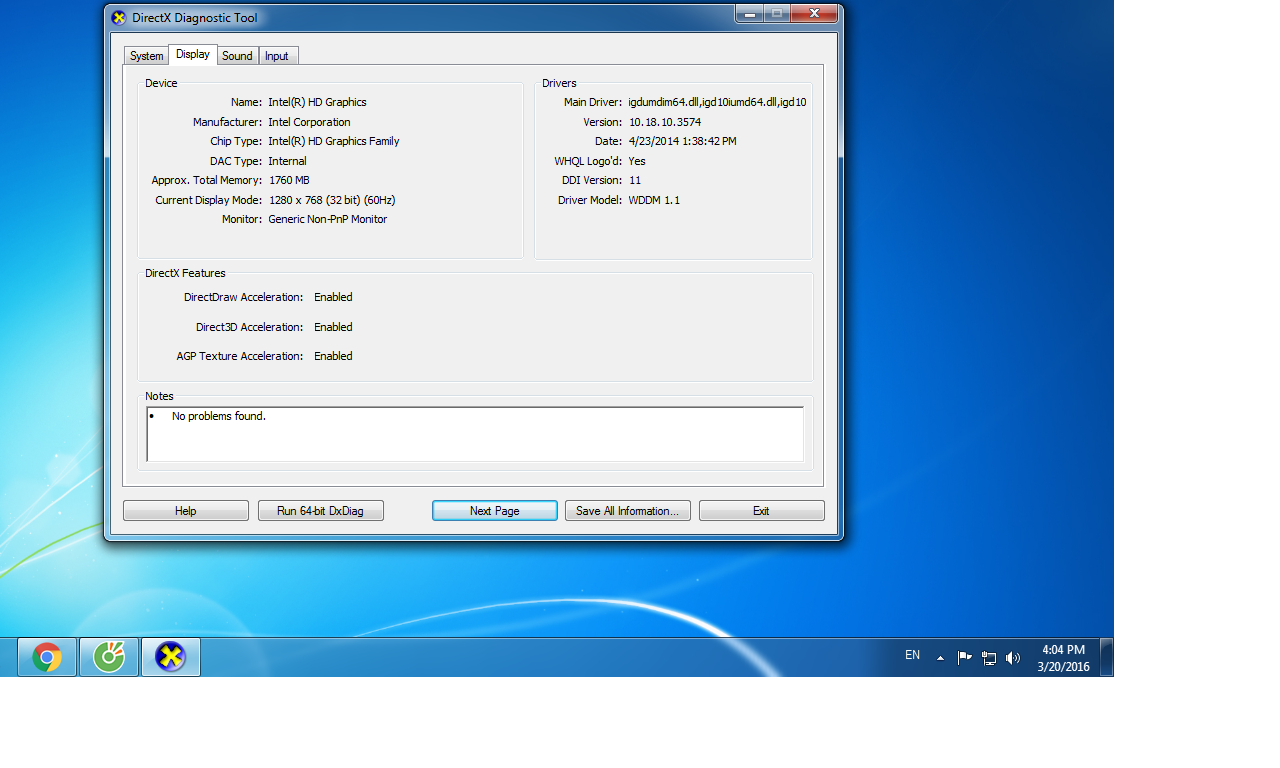The width and height of the screenshot is (1280, 768).
Task: Open the green Coc Coc browser taskbar icon
Action: [109, 657]
